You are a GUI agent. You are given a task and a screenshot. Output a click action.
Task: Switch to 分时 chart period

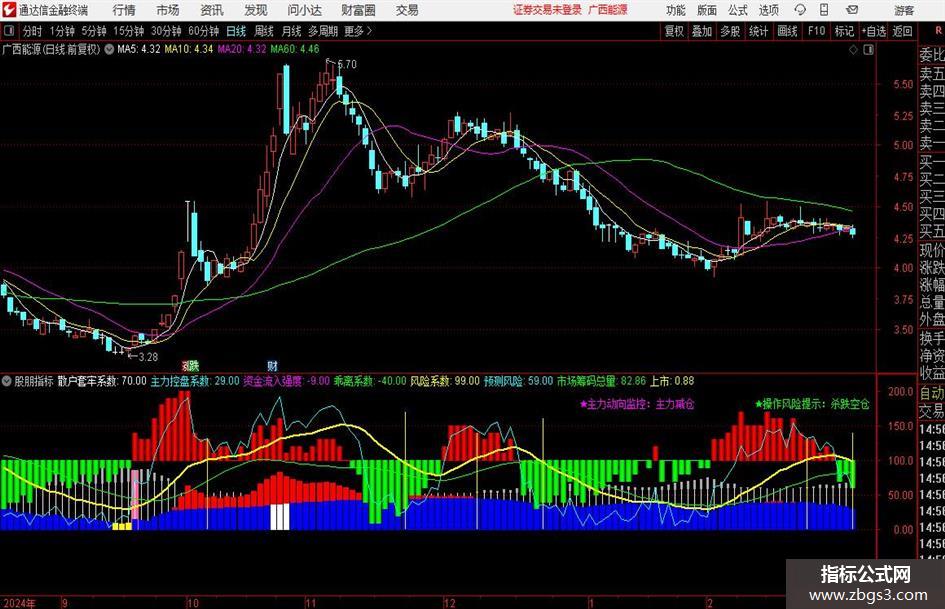(33, 31)
